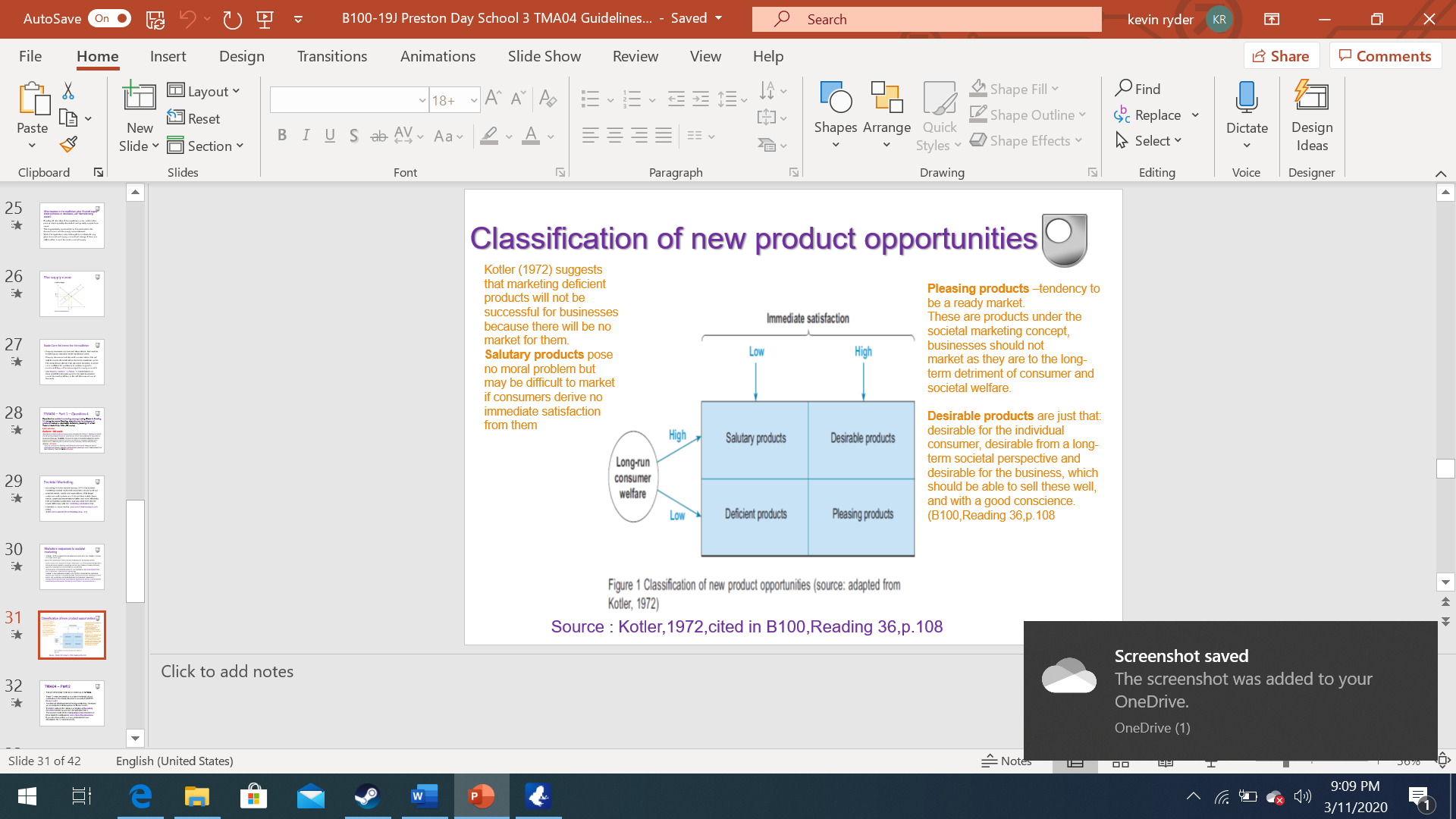Click Decrease List Level icon
Screen dimensions: 1456x819
click(676, 99)
